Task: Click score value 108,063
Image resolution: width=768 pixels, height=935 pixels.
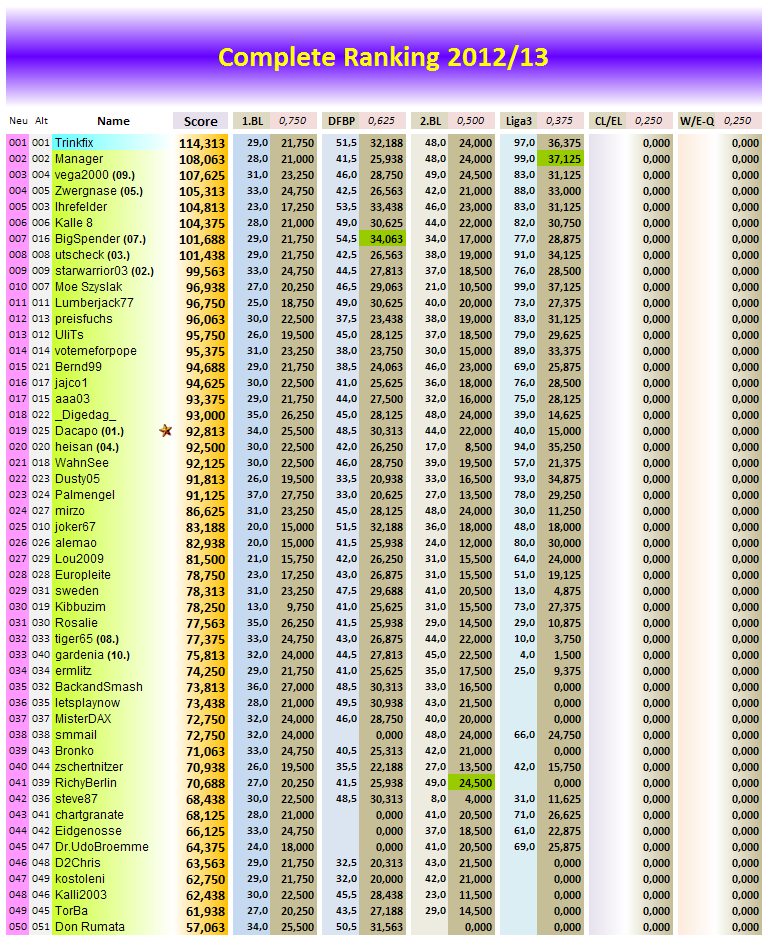Action: [202, 159]
